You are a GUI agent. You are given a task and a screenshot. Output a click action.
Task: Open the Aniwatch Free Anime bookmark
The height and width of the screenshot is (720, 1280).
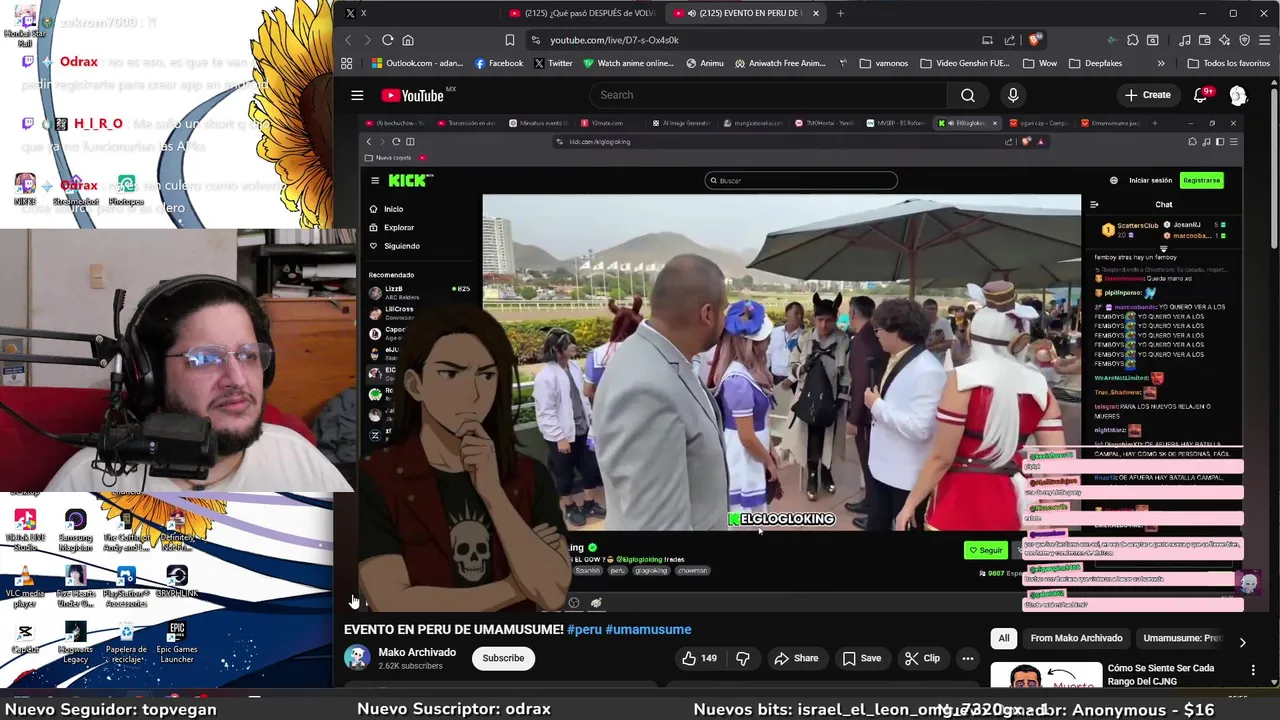(x=782, y=63)
